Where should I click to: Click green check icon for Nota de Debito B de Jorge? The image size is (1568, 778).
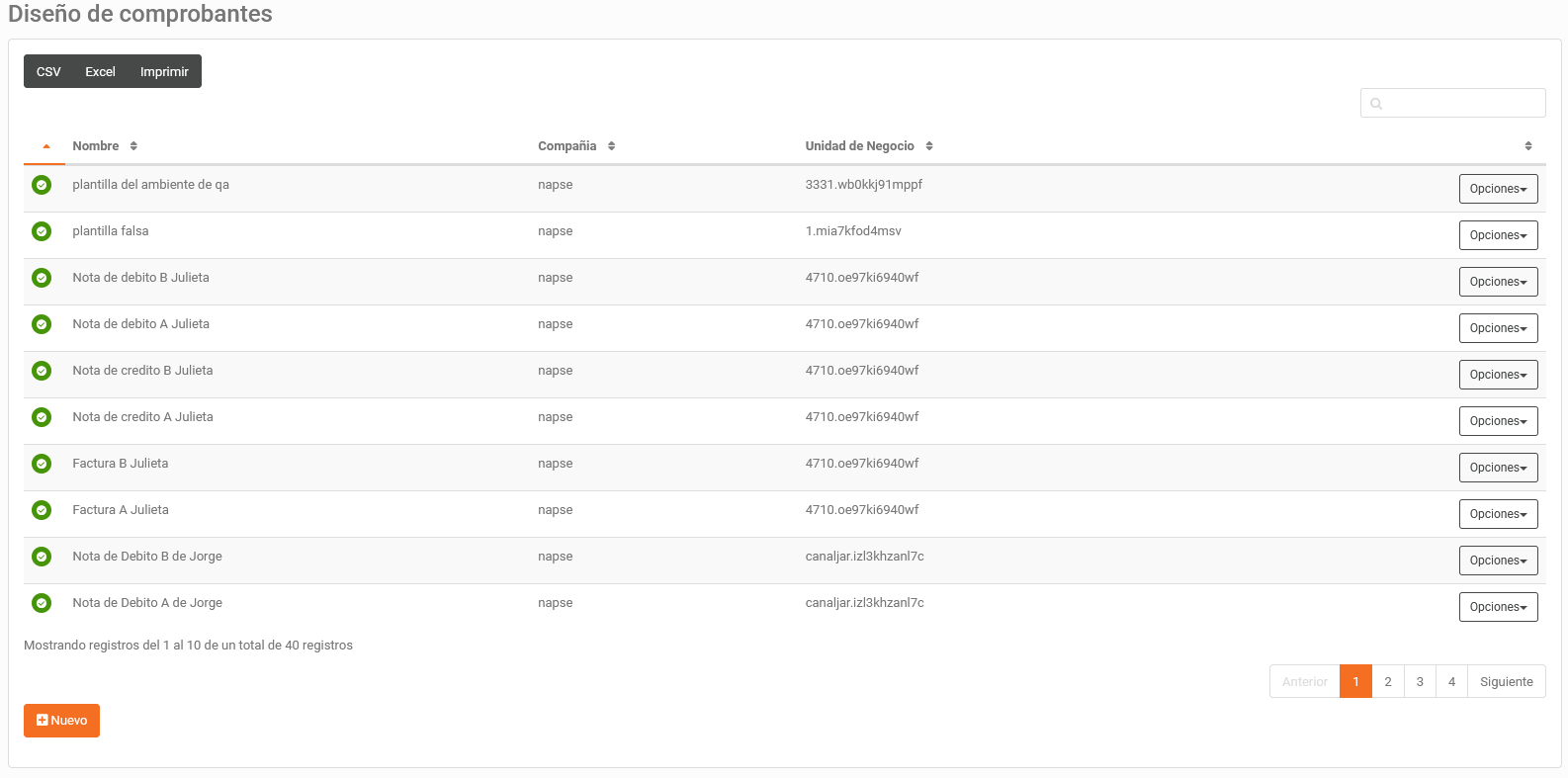[42, 557]
